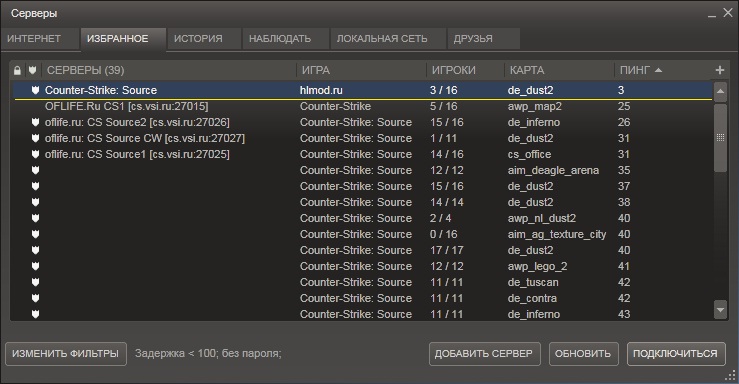Click map name aim_deagle_arena
Viewport: 739px width, 384px height.
[x=553, y=171]
